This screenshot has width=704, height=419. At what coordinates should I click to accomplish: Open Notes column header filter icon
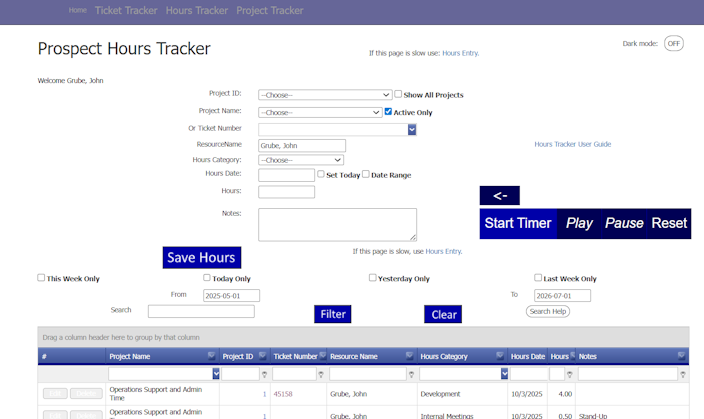tap(681, 356)
